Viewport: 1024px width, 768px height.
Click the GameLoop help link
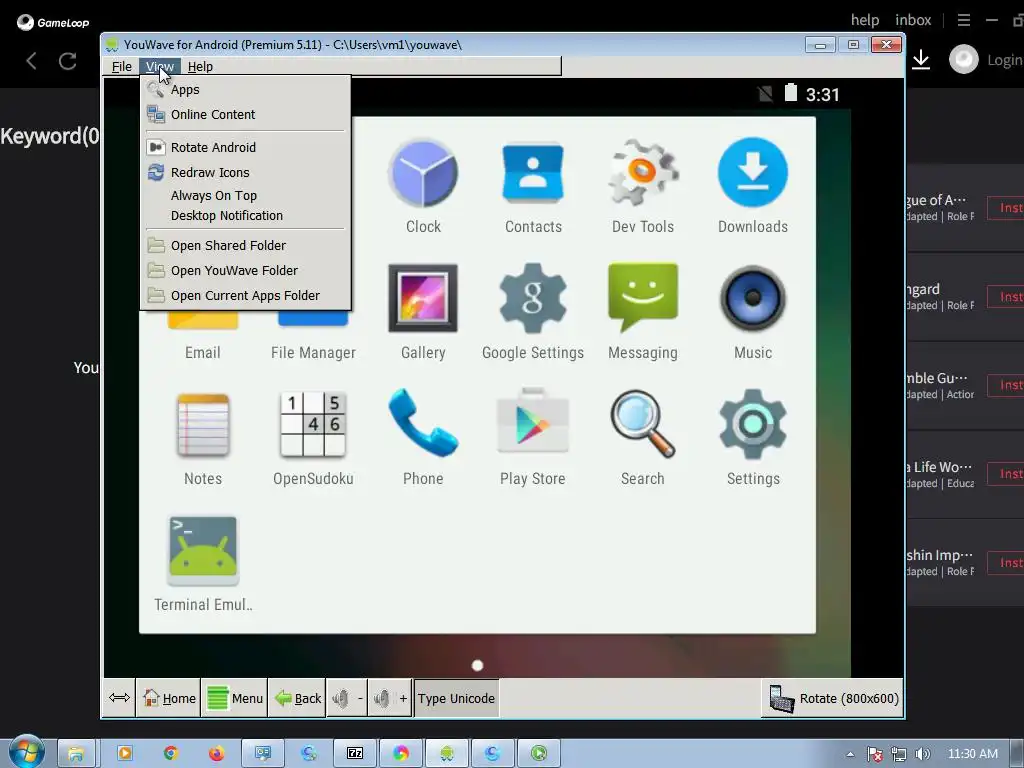[x=865, y=20]
